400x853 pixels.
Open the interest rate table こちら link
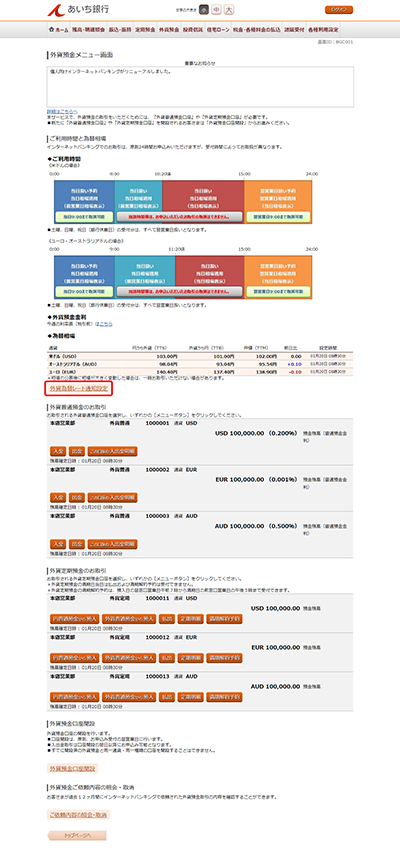(x=105, y=324)
